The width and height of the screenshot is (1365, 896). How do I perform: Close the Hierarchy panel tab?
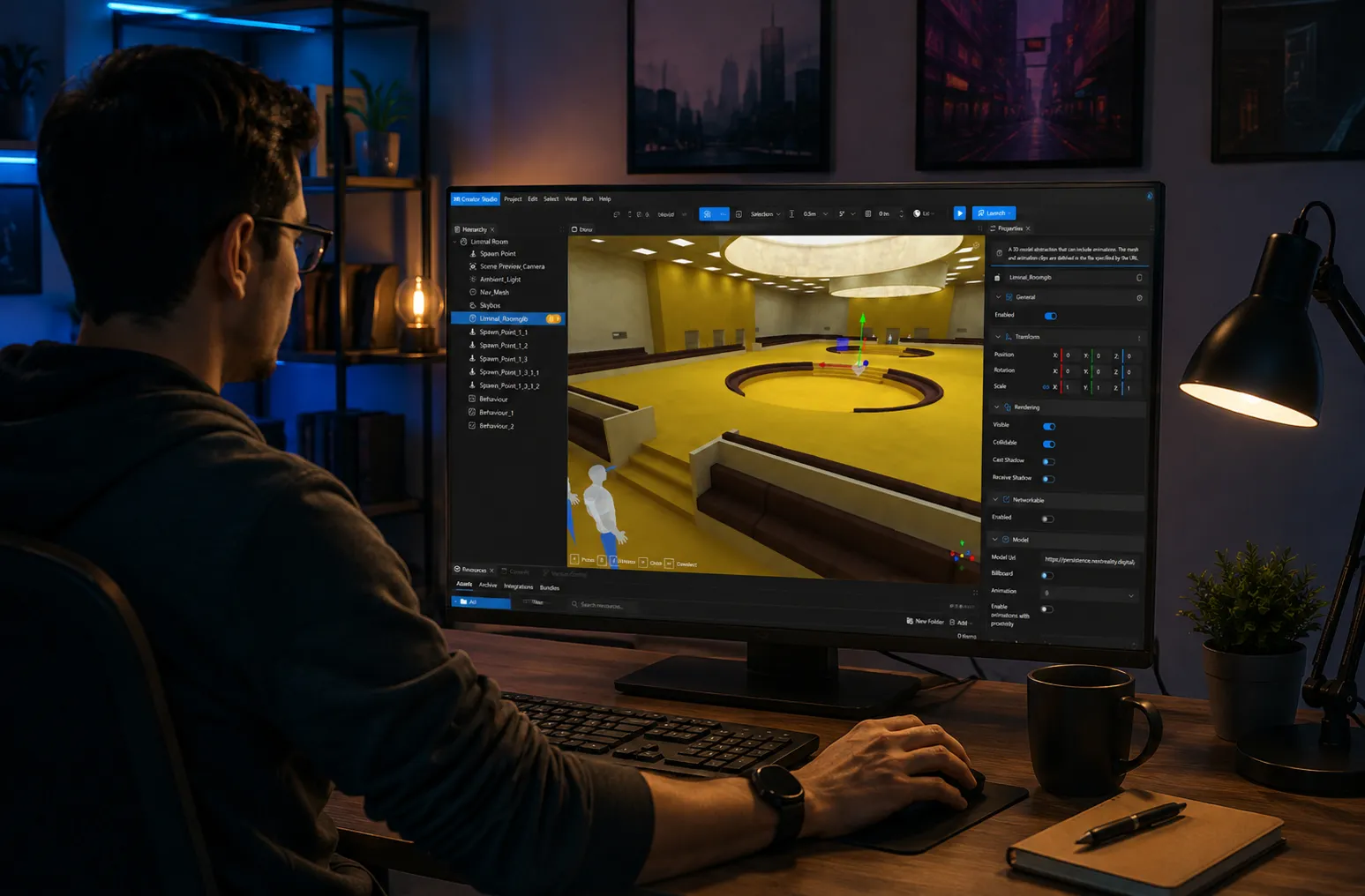click(x=492, y=229)
